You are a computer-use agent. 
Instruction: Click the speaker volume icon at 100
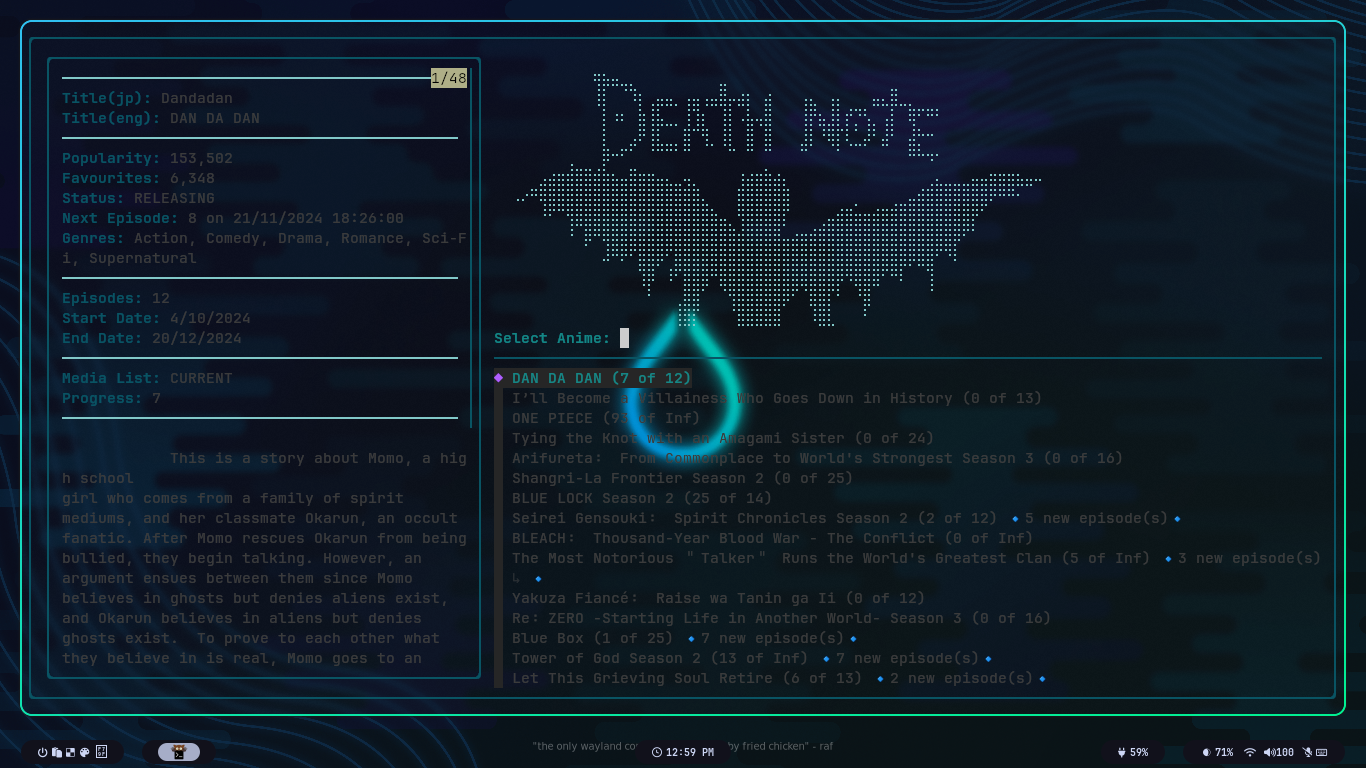pos(1279,752)
